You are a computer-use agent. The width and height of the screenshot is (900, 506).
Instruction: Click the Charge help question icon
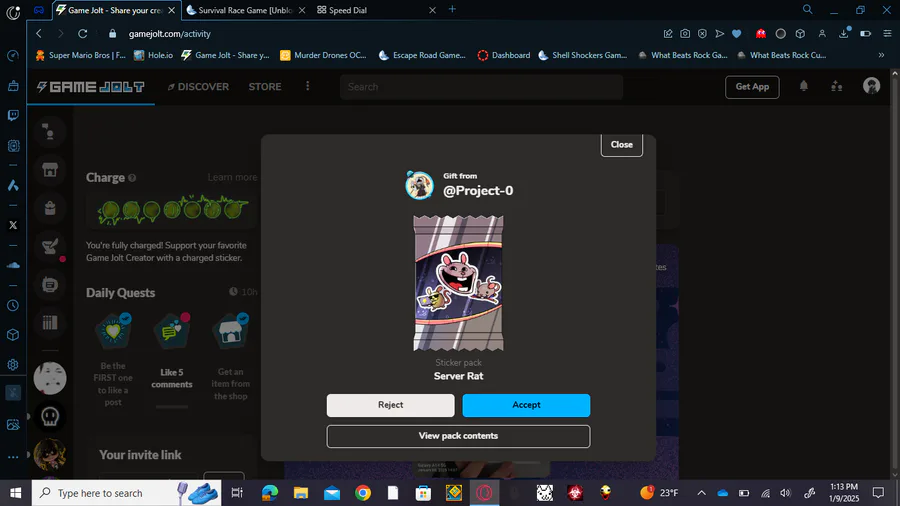[132, 178]
